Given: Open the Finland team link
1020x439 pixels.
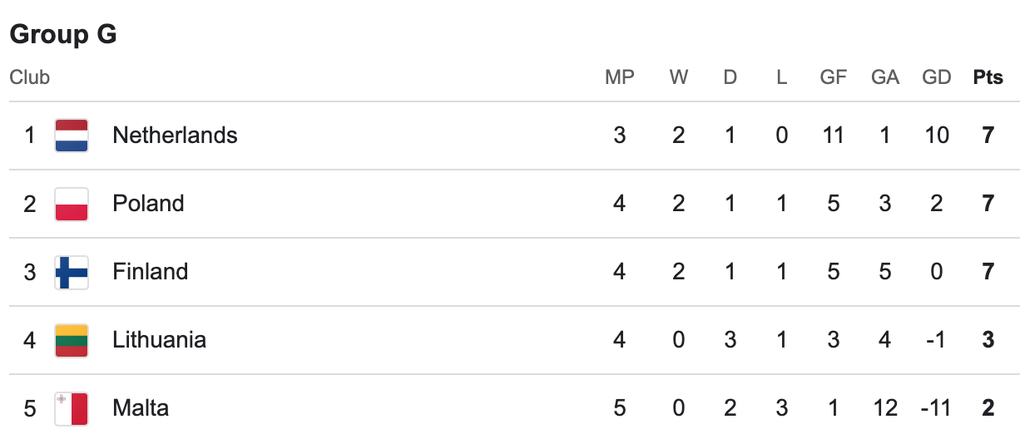Looking at the screenshot, I should click(150, 272).
